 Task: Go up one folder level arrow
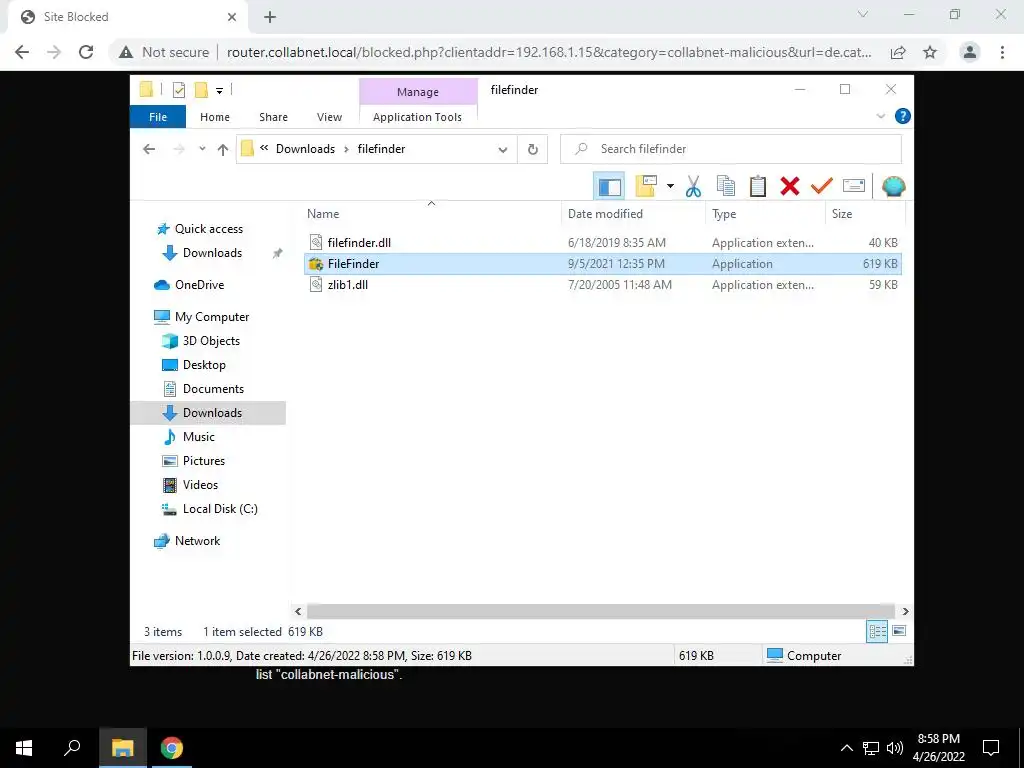(223, 149)
